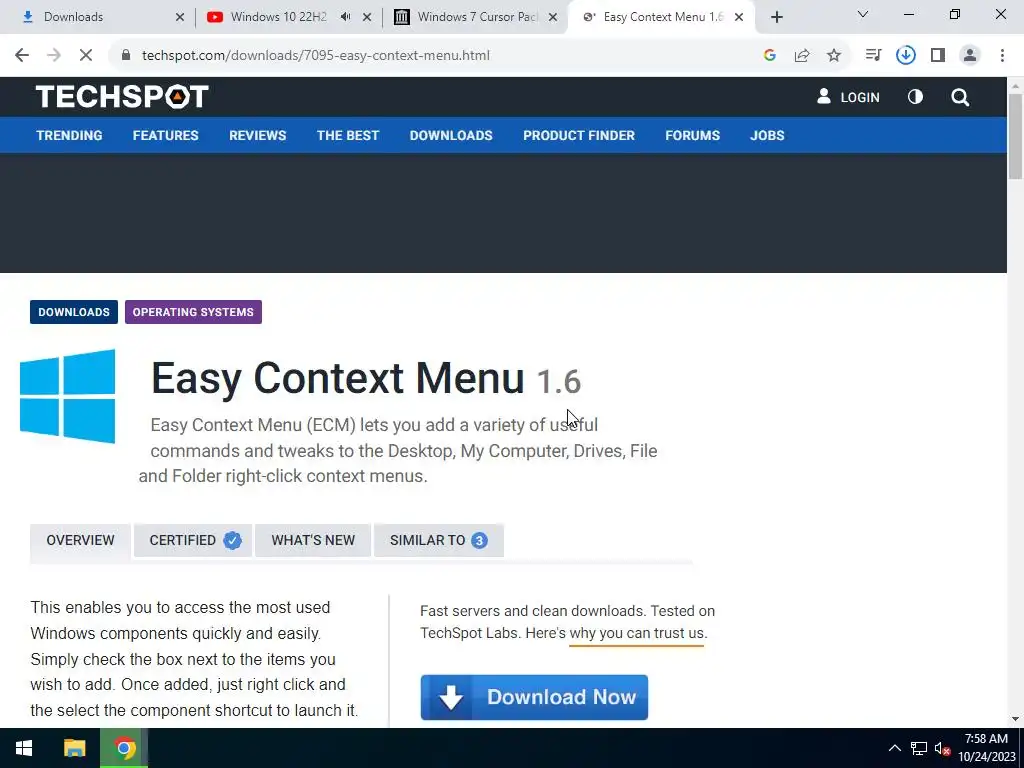Switch to the Downloads browser tab
1024x768 pixels.
tap(98, 17)
